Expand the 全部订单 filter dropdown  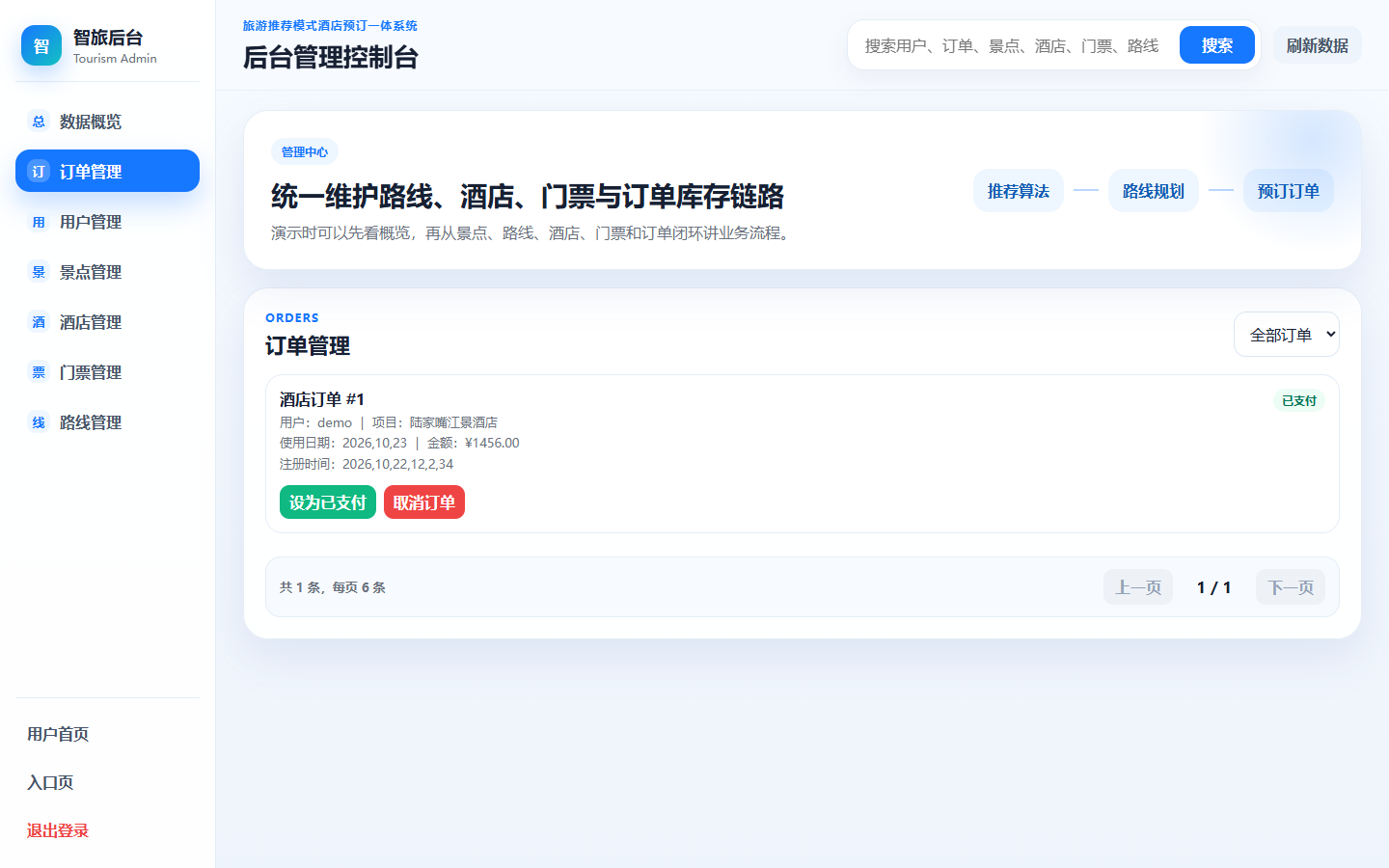(1287, 335)
